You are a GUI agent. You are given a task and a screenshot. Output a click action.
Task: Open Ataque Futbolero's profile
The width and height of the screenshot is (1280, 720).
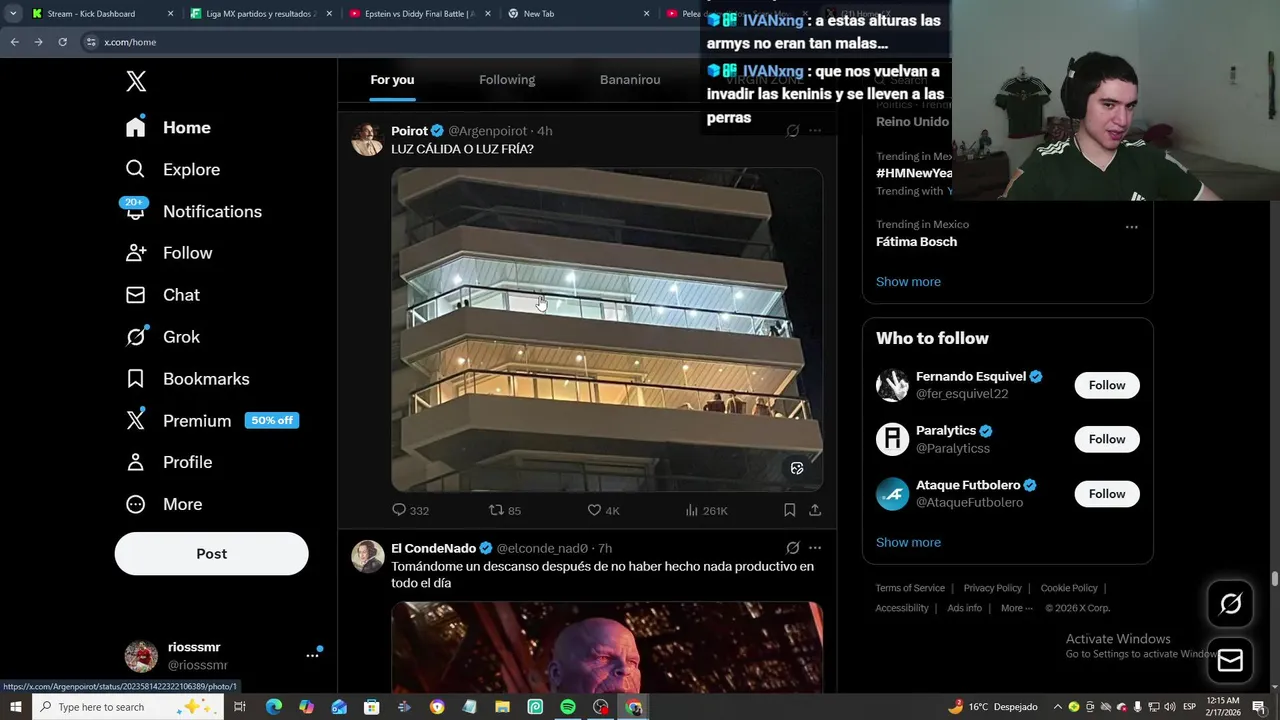click(966, 485)
